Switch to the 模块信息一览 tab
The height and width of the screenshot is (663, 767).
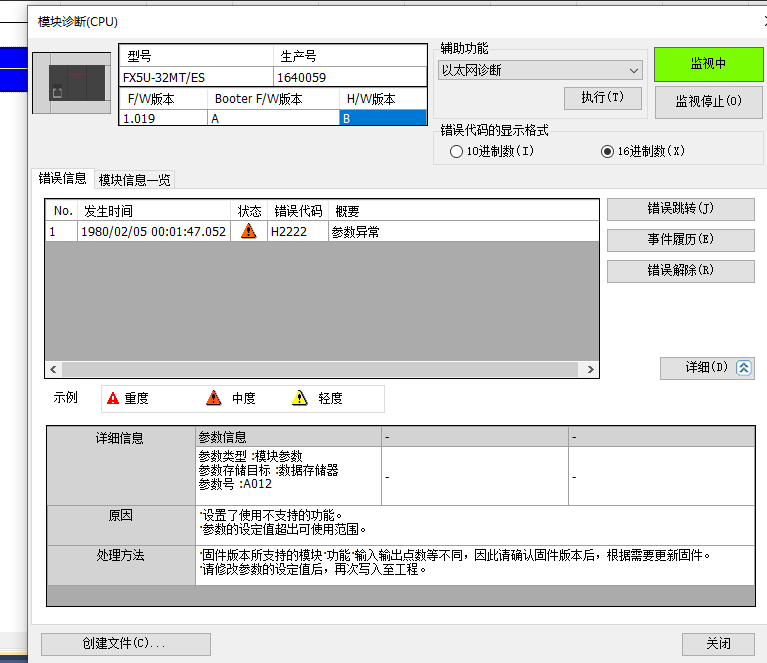coord(134,180)
